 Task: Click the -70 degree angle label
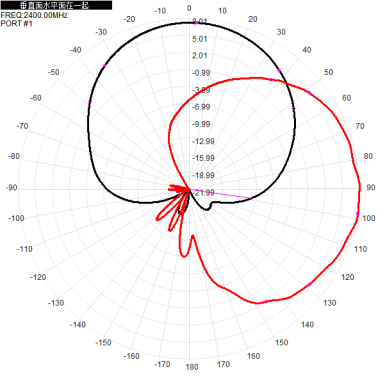tap(22, 126)
